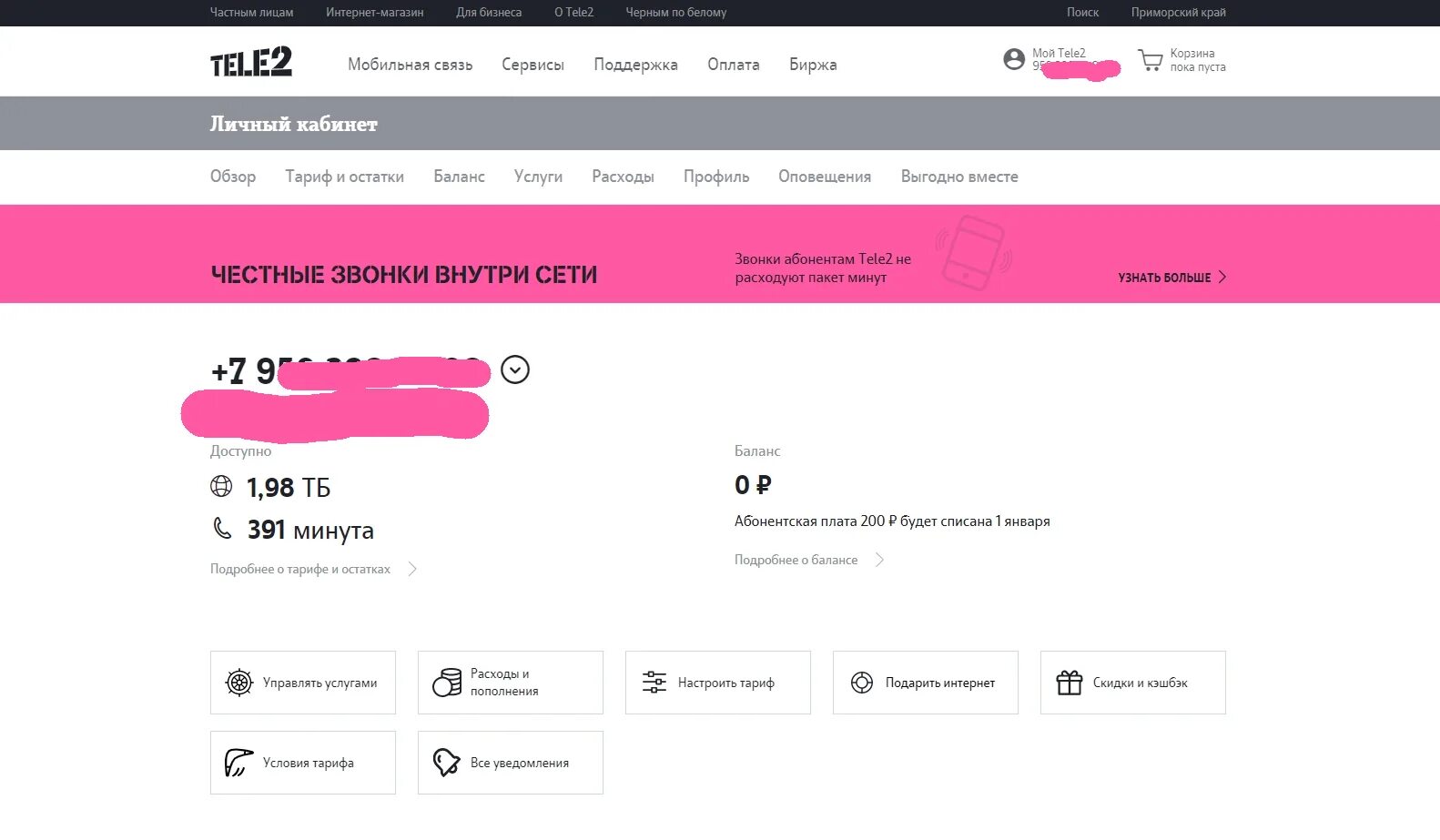Click the 1,98 ТБ value
1440x840 pixels.
pos(289,488)
